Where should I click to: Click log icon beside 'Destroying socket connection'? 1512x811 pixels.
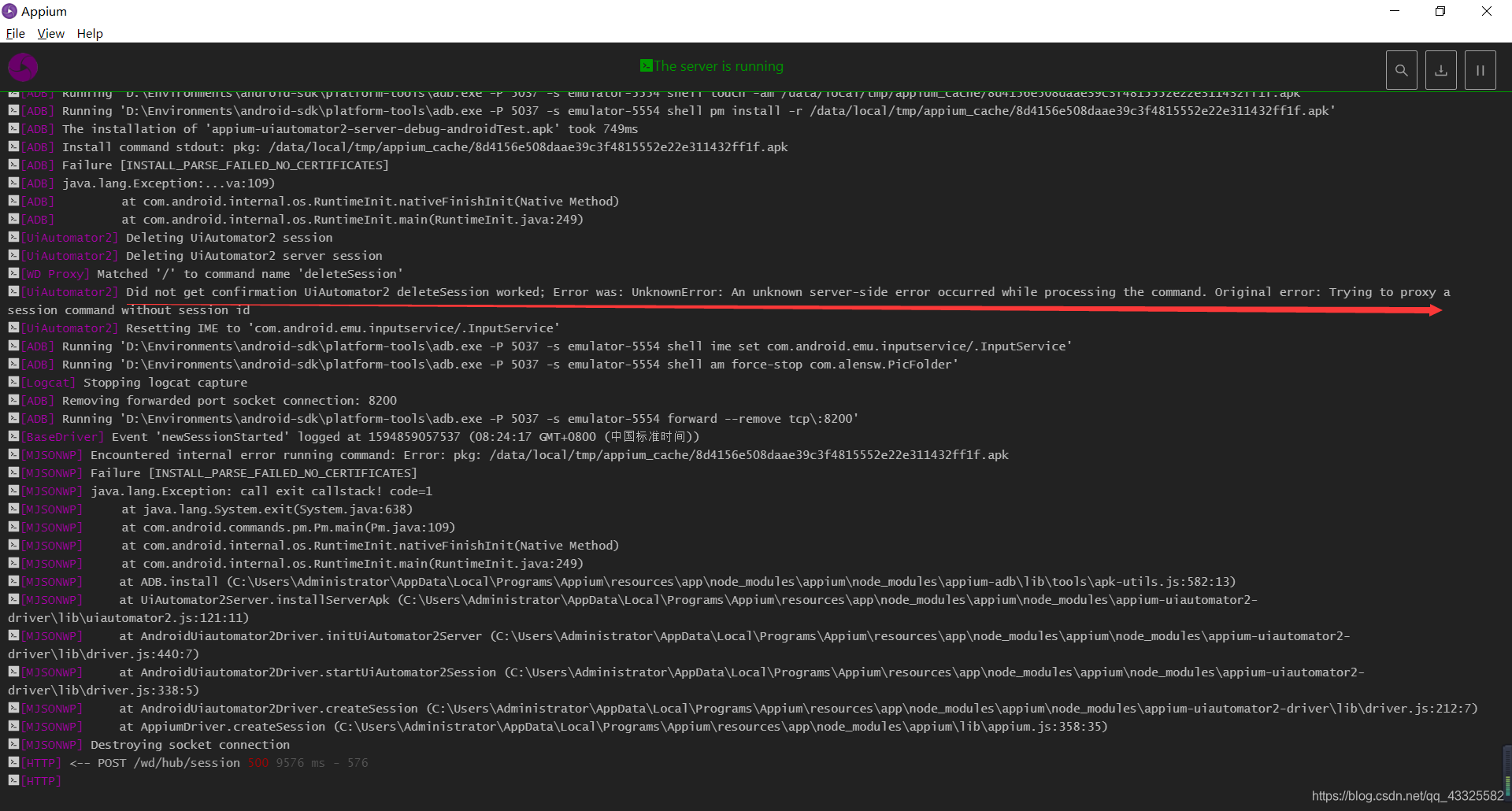(x=13, y=744)
